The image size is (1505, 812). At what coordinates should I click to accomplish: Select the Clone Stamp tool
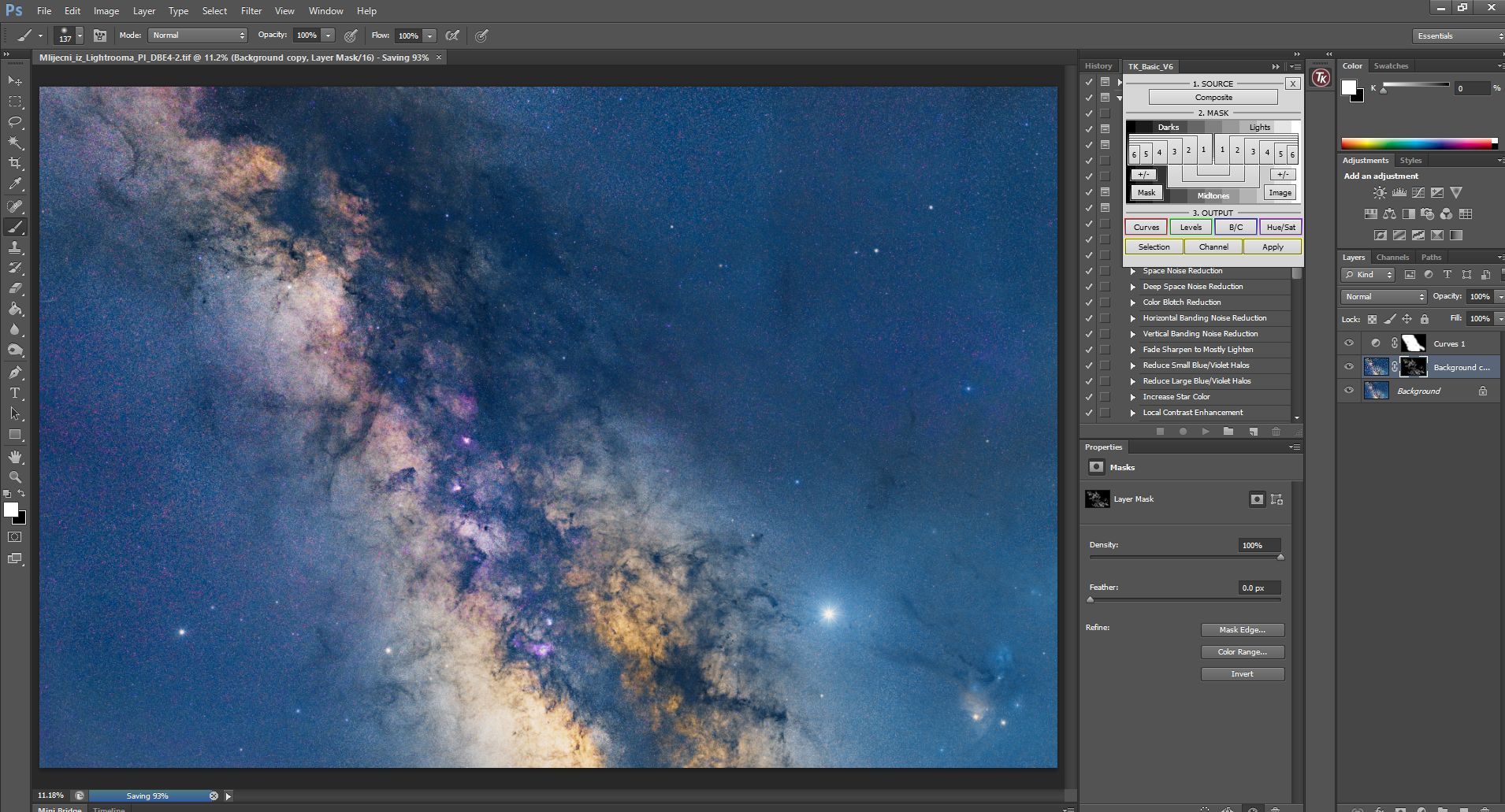pos(15,247)
